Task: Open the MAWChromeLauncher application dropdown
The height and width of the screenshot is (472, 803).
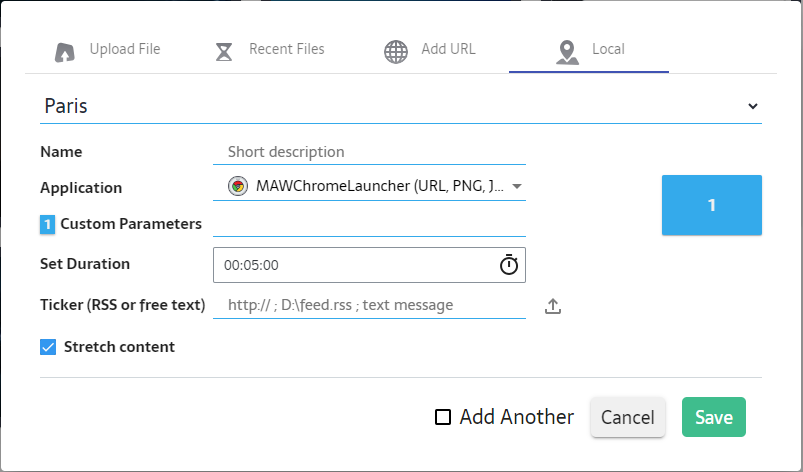Action: (x=517, y=186)
